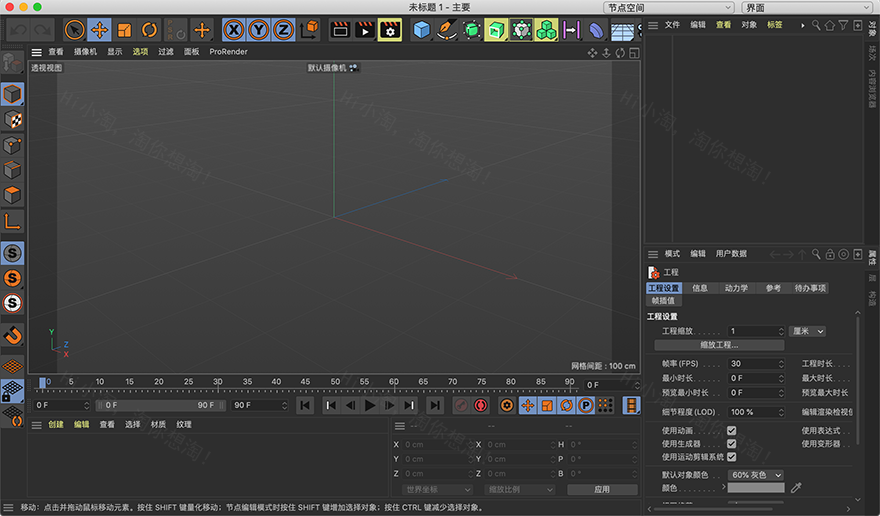Open viewport 显示 menu
The width and height of the screenshot is (880, 516).
point(114,52)
